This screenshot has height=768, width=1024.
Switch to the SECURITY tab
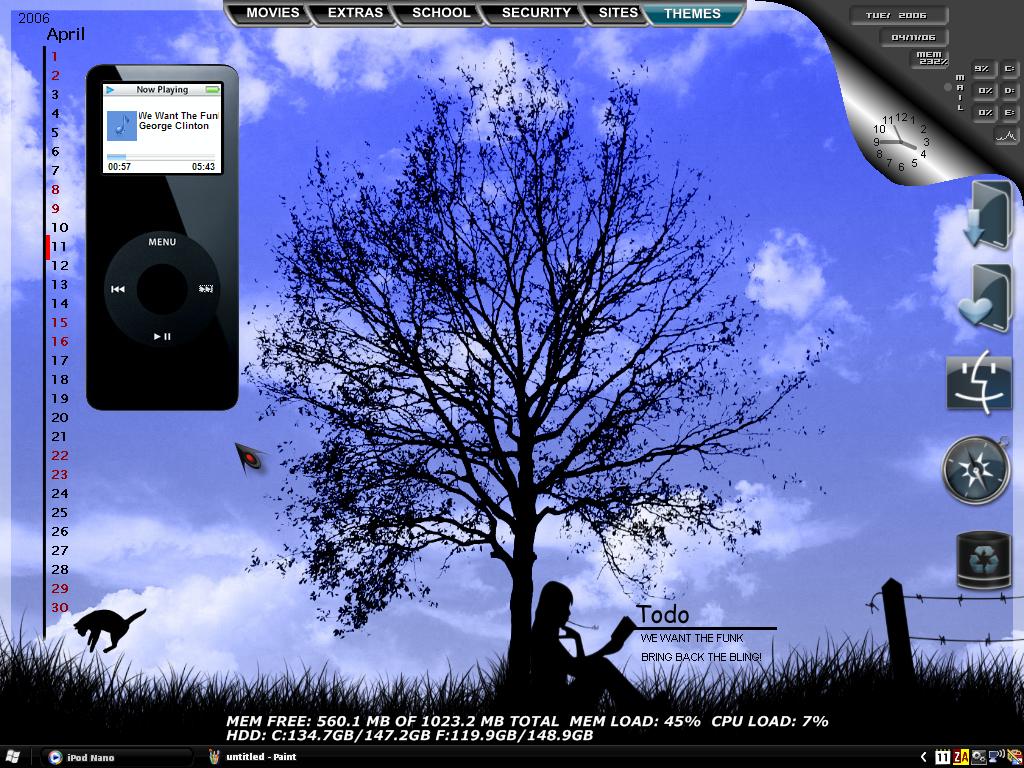[536, 12]
